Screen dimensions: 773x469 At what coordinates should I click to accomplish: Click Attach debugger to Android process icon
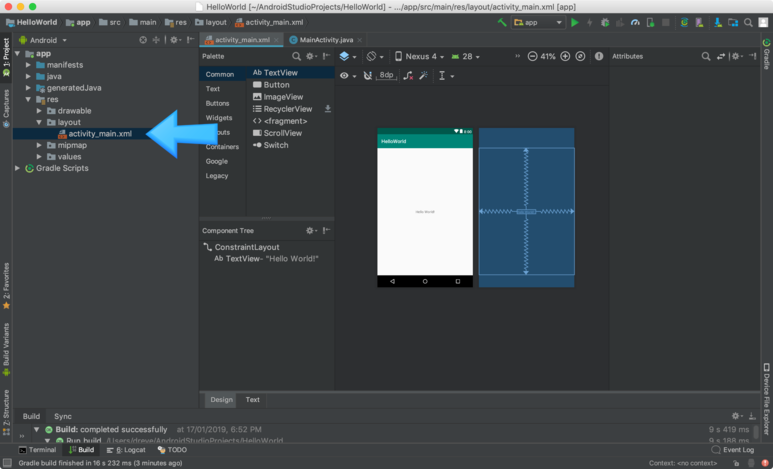click(x=651, y=22)
